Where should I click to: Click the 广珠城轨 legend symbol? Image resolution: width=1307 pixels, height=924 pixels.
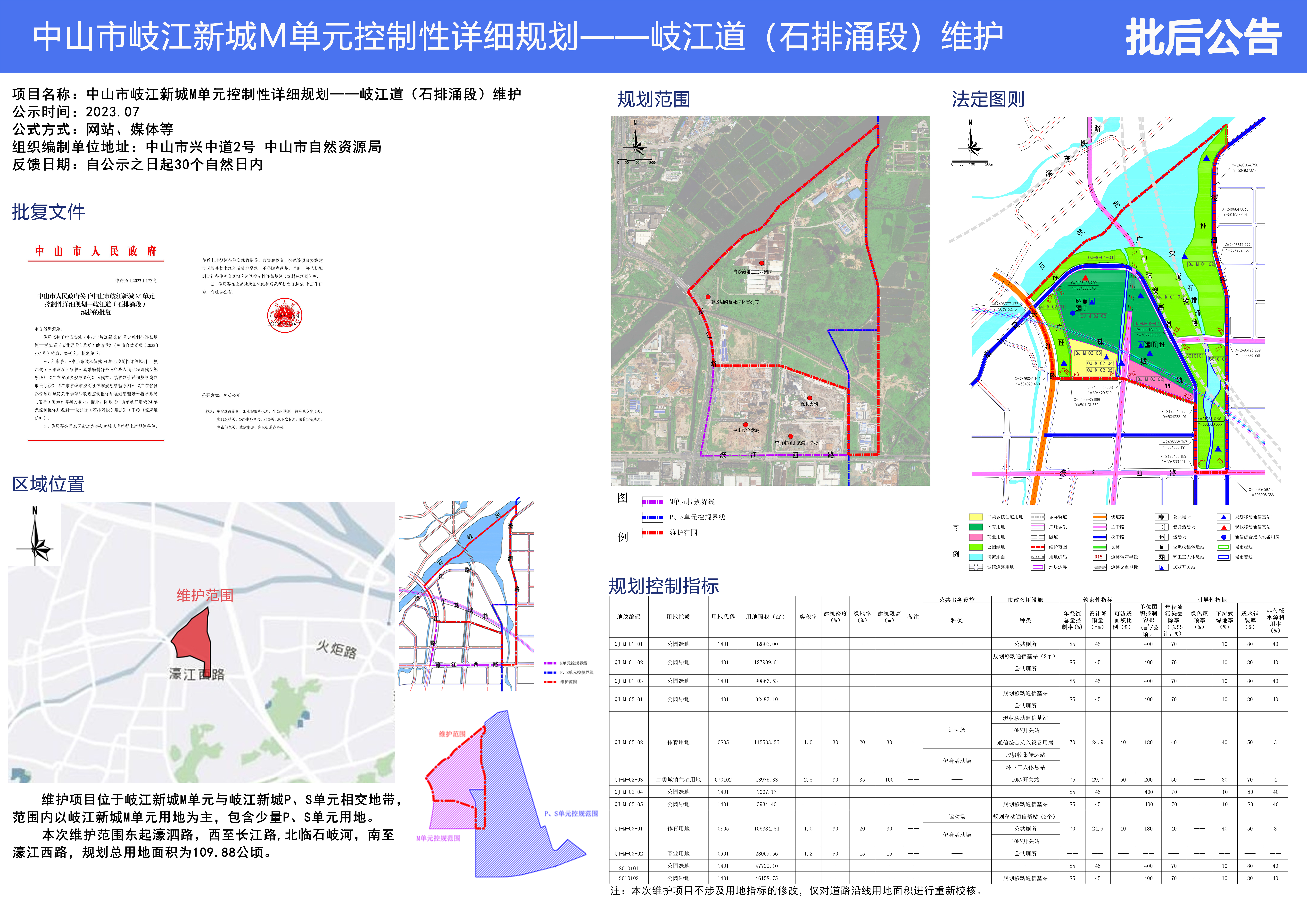click(x=1038, y=527)
